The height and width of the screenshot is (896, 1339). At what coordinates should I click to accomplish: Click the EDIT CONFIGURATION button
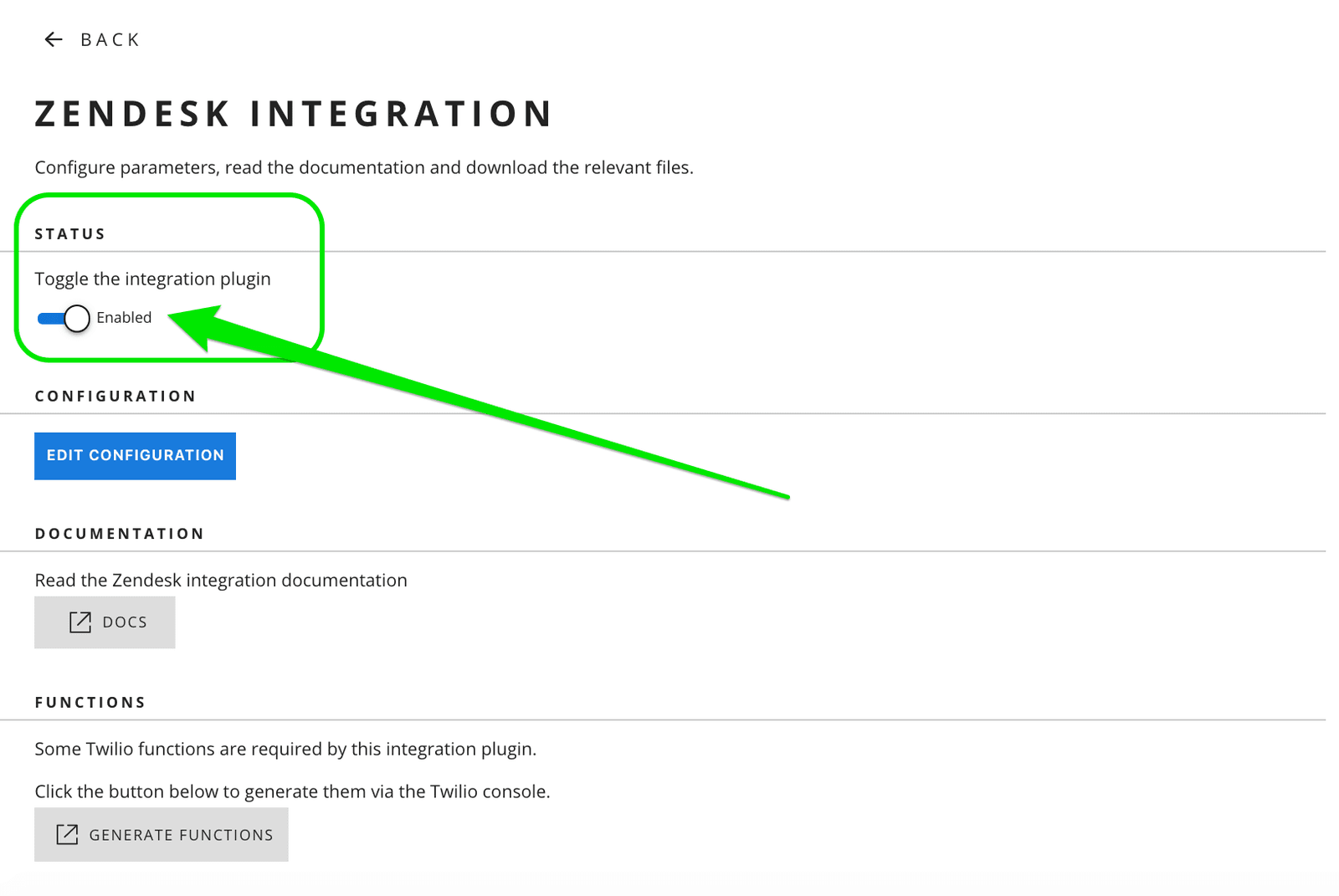[x=135, y=455]
